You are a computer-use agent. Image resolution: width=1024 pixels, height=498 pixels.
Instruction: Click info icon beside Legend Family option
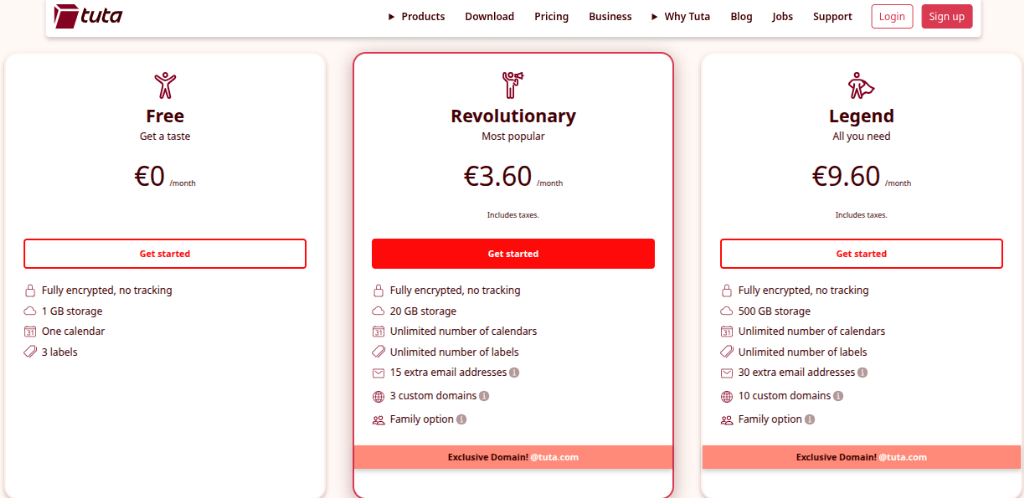pos(810,420)
